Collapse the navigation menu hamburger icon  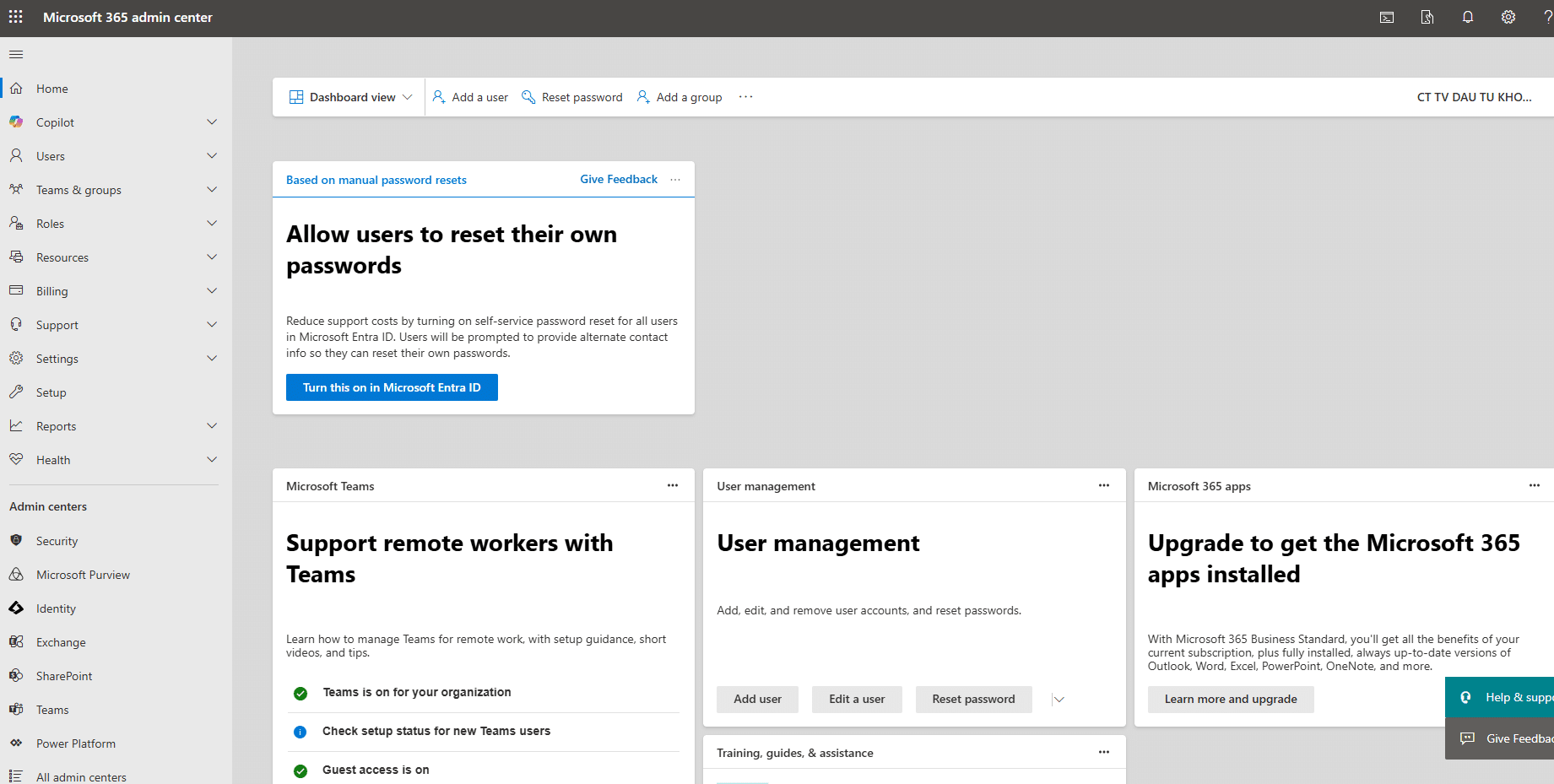pyautogui.click(x=16, y=55)
